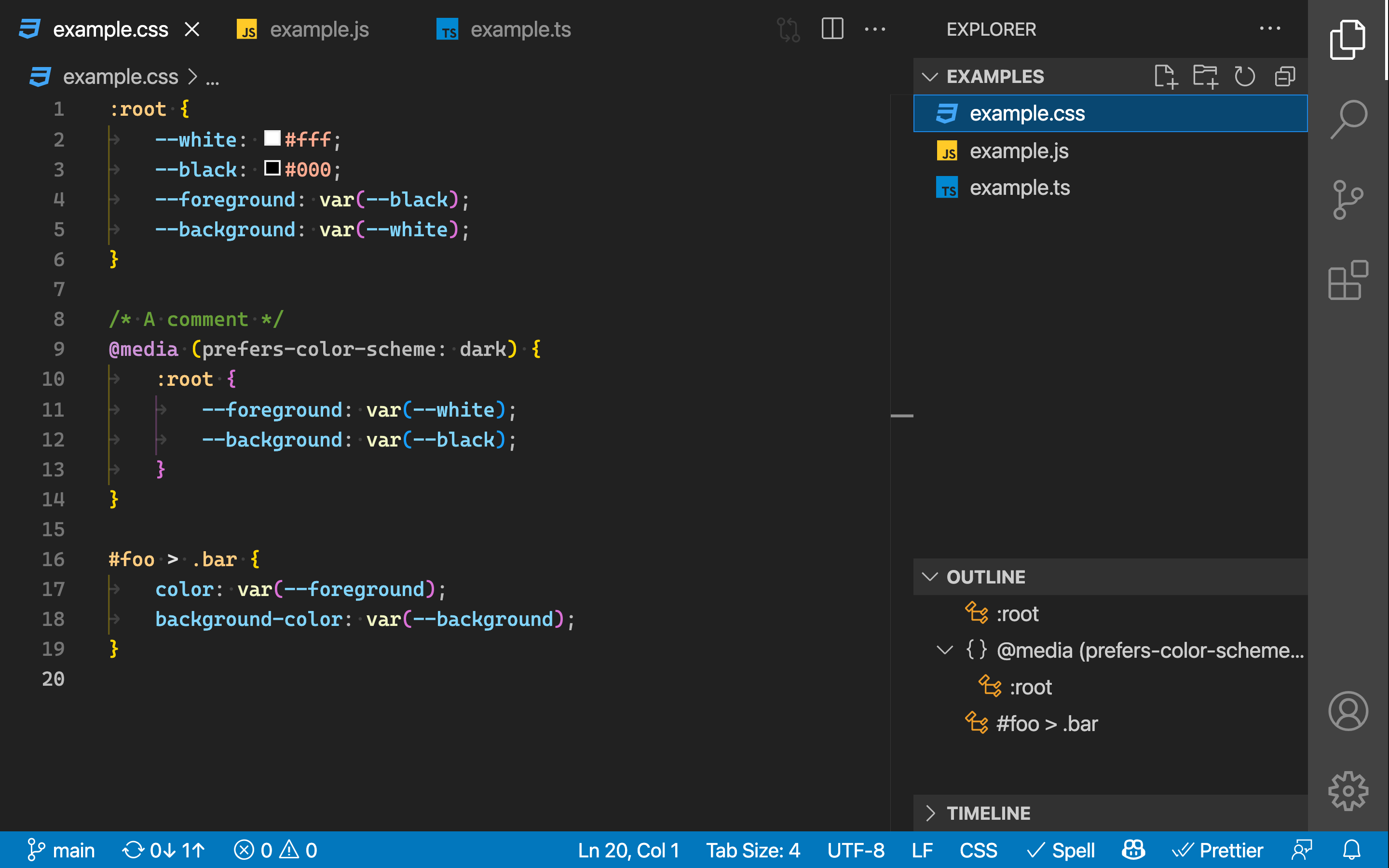Click the /* A comment */ text
1389x868 pixels.
[x=196, y=319]
